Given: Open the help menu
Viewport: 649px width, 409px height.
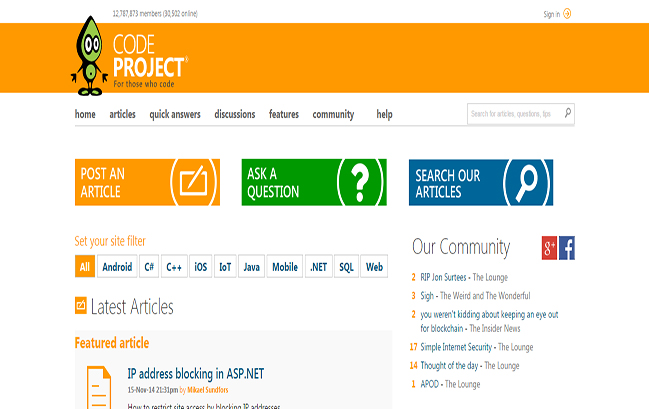Looking at the screenshot, I should pos(385,115).
